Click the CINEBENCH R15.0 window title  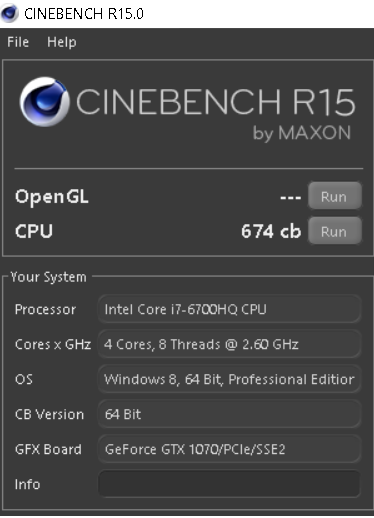(84, 14)
